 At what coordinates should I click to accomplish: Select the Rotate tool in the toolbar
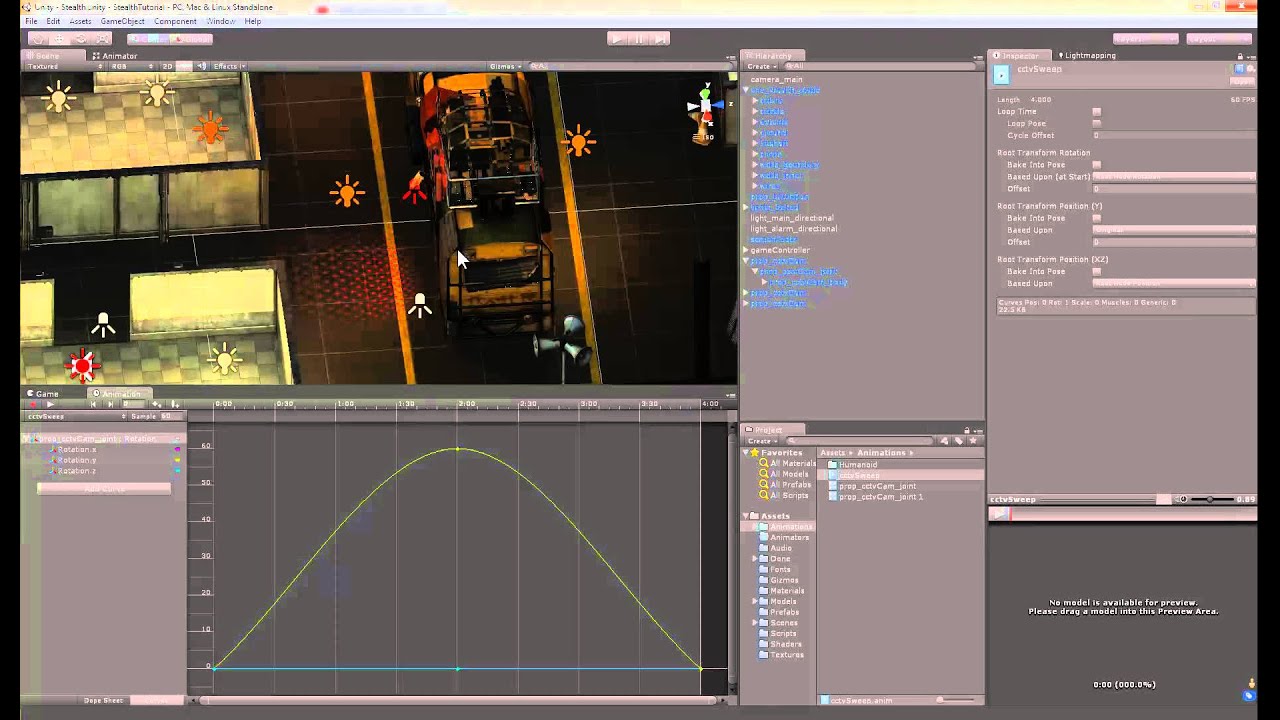pos(82,39)
